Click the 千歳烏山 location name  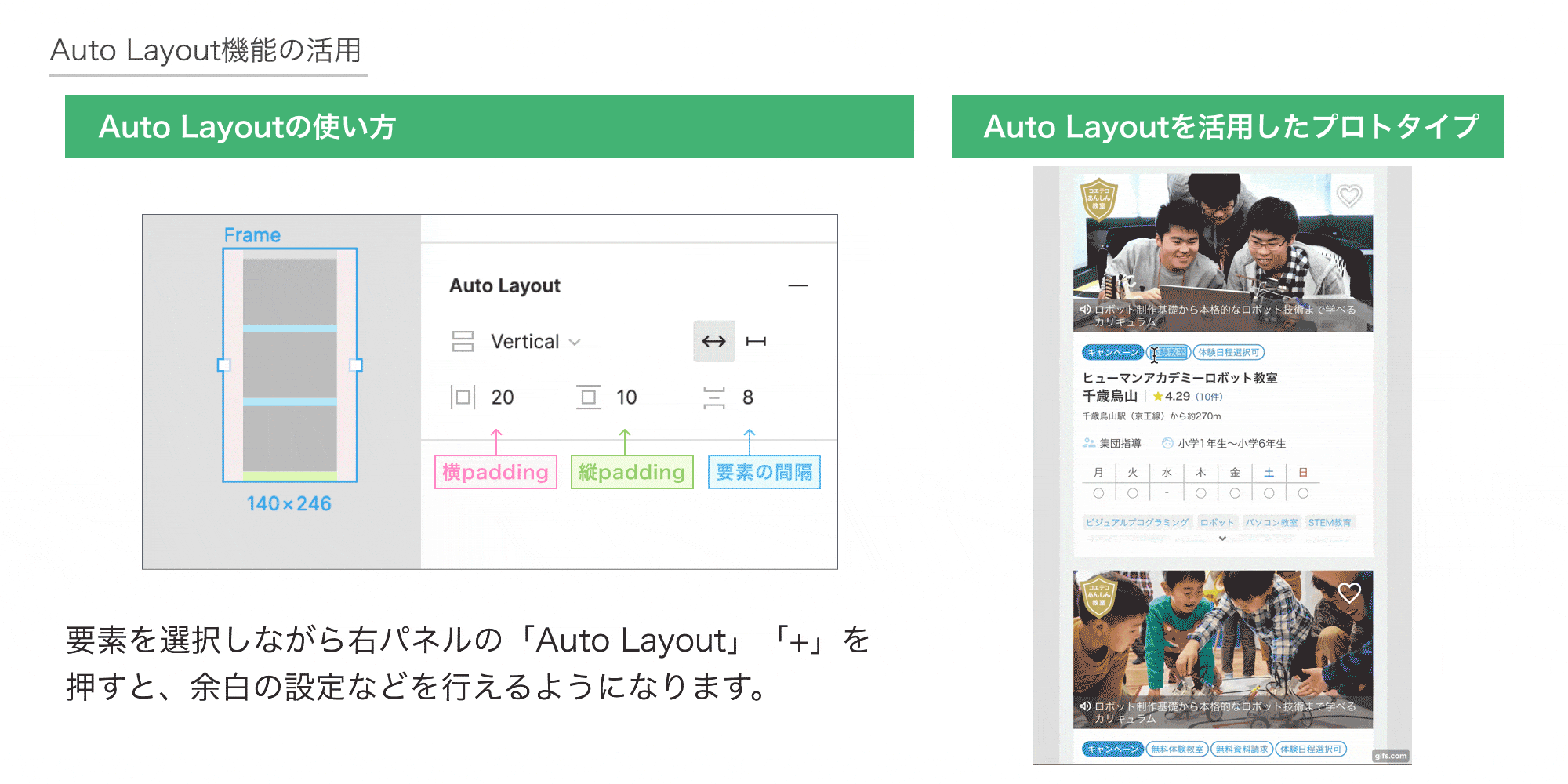1109,397
